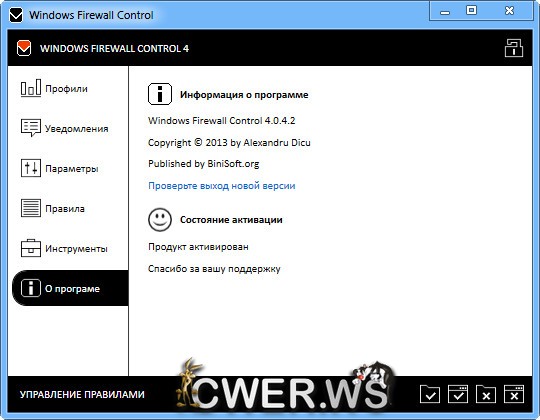
Task: Click the Инструменты briefcase icon
Action: click(31, 248)
